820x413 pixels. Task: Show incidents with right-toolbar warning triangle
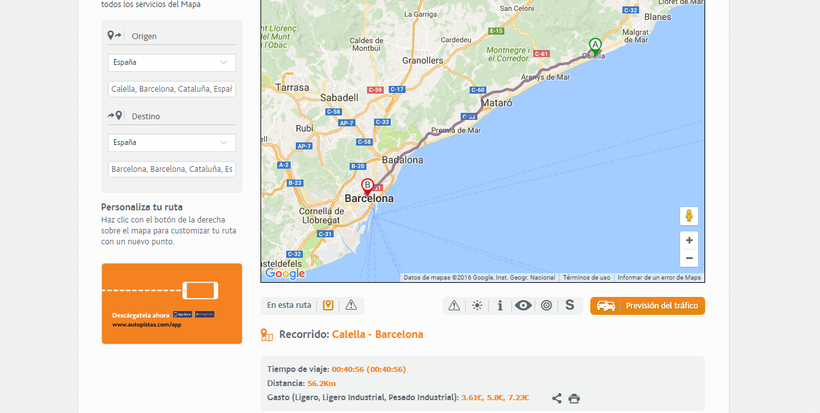pyautogui.click(x=454, y=305)
